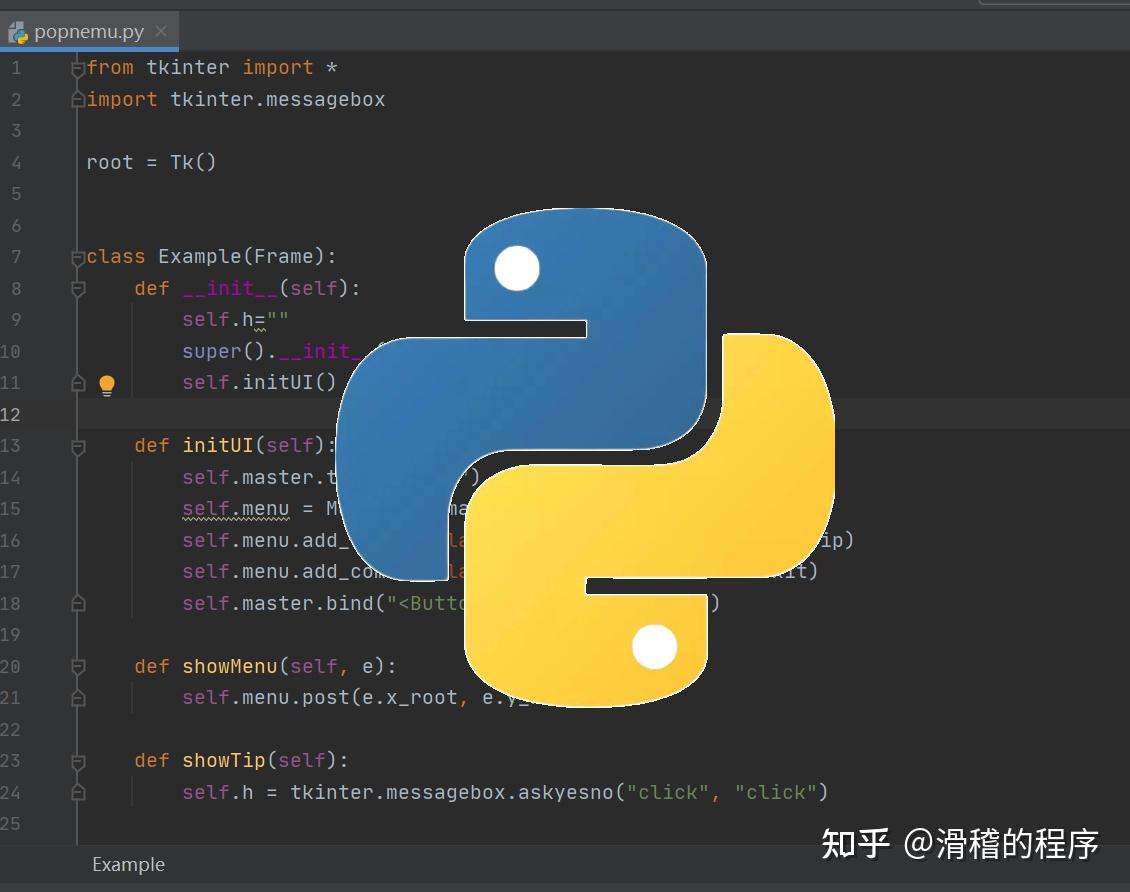This screenshot has width=1130, height=892.
Task: Click 'showMenu' in the def on line 20
Action: 230,666
